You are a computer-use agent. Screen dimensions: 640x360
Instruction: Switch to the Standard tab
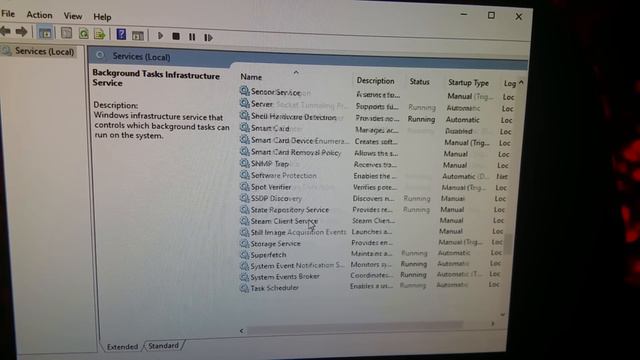coord(163,346)
